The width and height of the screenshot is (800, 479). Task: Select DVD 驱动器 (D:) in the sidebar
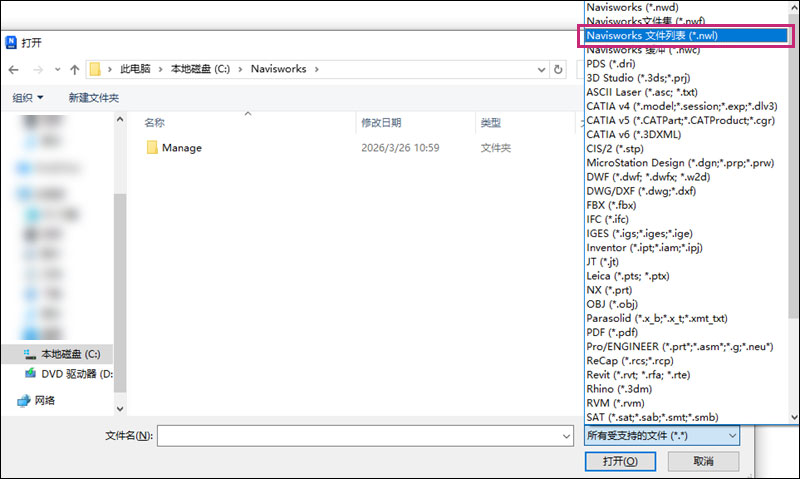pyautogui.click(x=77, y=374)
